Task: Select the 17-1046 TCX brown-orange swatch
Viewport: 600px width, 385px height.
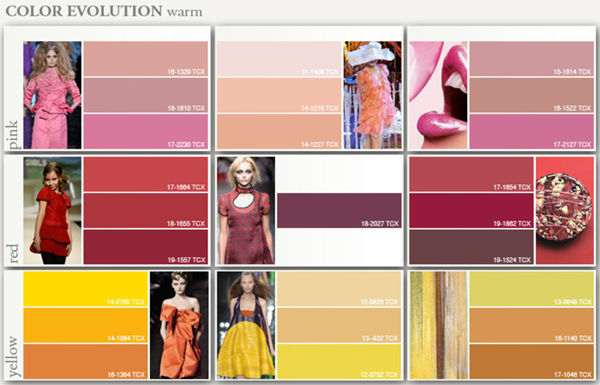Action: (x=532, y=362)
